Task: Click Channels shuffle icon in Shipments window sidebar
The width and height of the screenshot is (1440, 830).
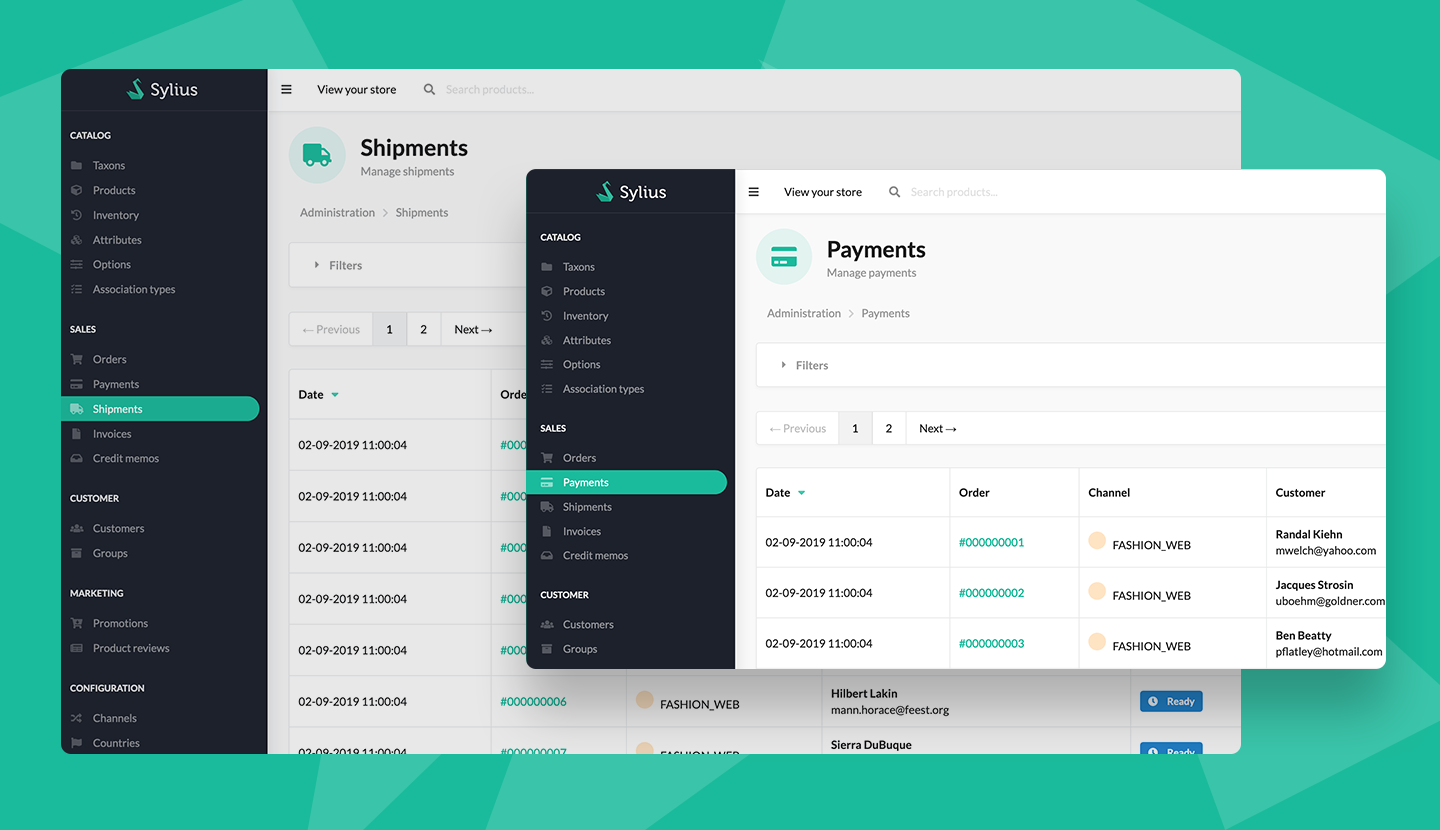Action: point(77,718)
